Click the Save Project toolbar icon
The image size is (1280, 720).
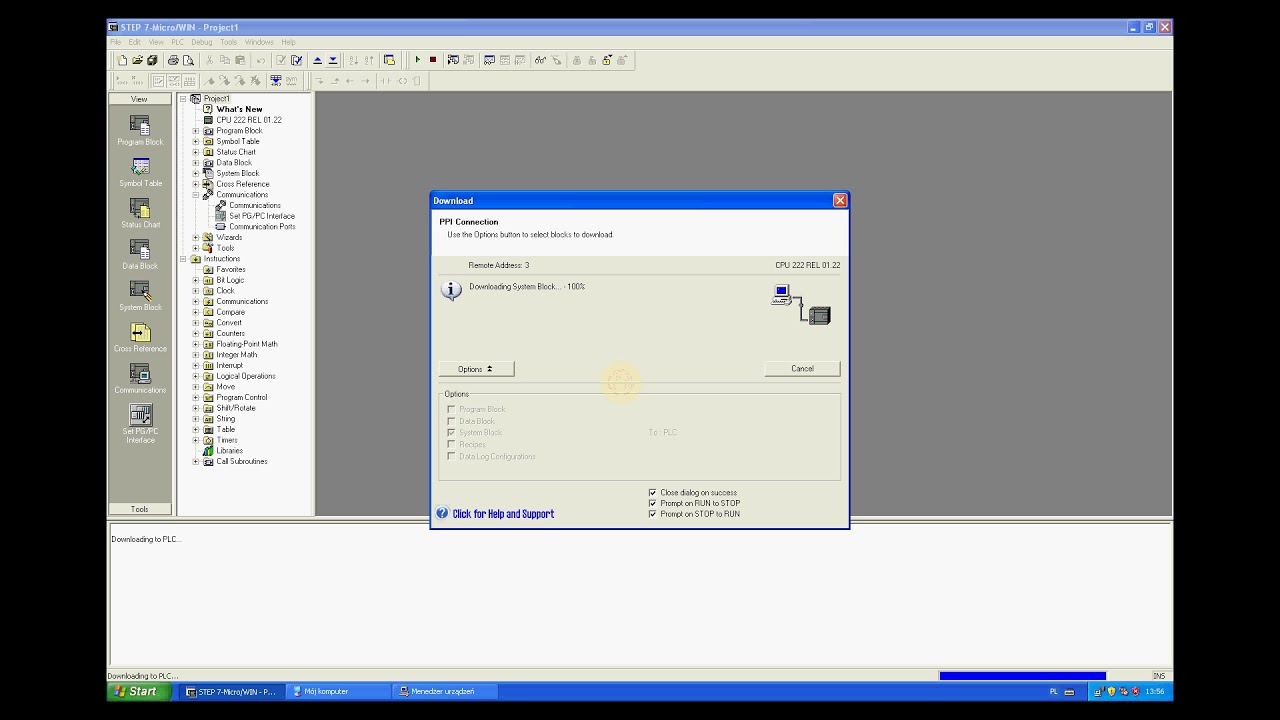point(152,60)
